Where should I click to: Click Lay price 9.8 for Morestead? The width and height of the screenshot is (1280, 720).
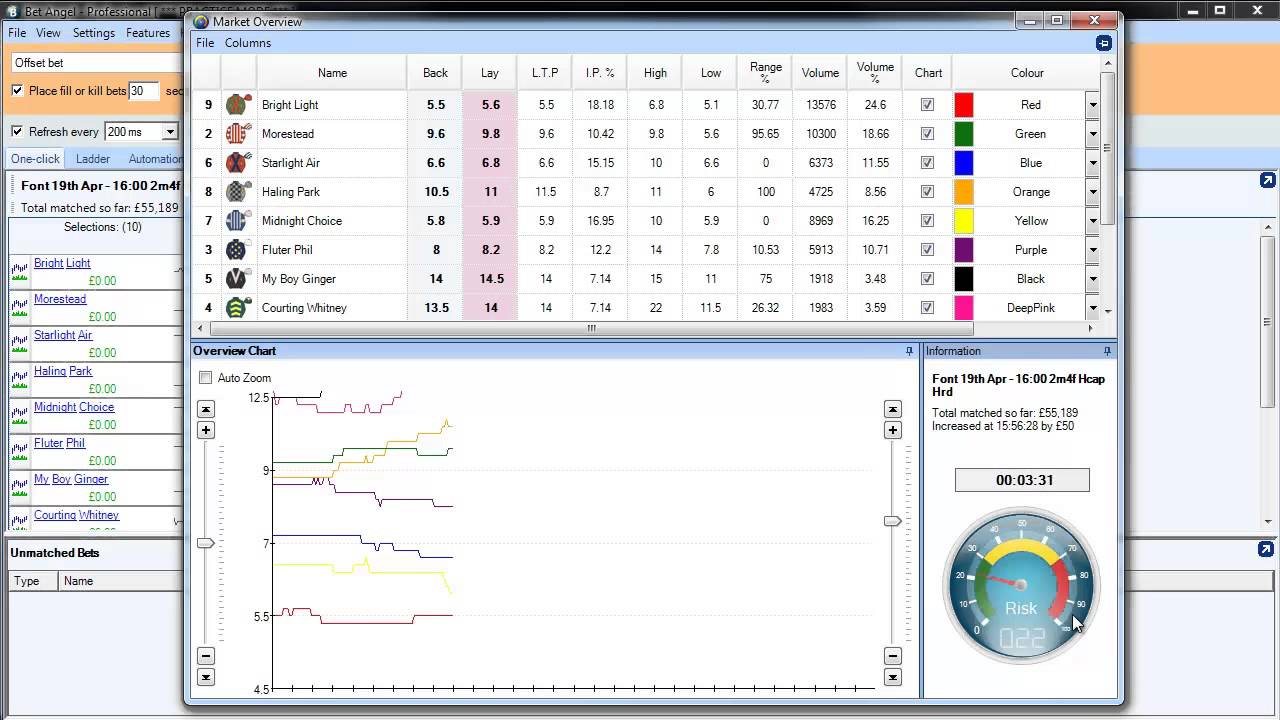490,133
